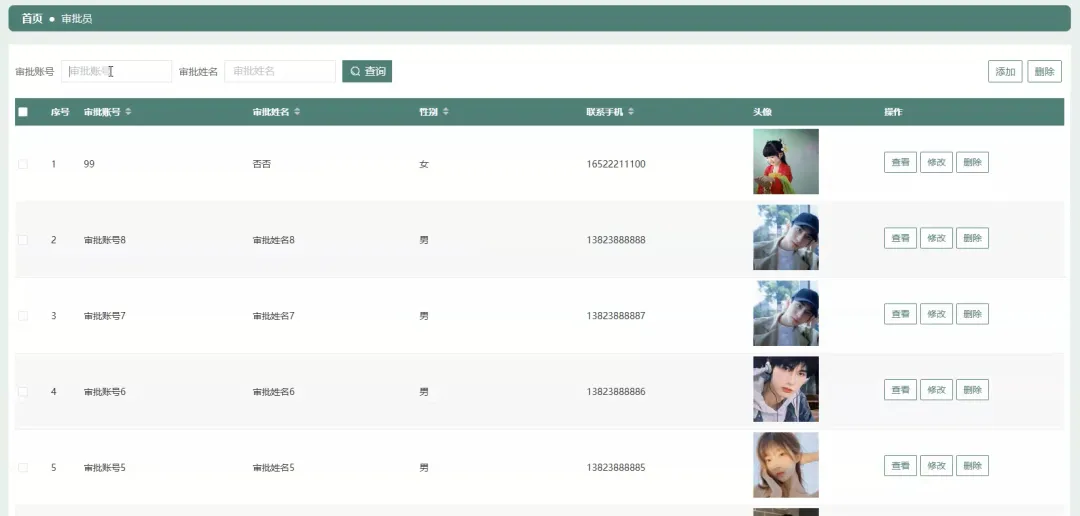
Task: Open avatar thumbnail of account 99
Action: coord(786,162)
